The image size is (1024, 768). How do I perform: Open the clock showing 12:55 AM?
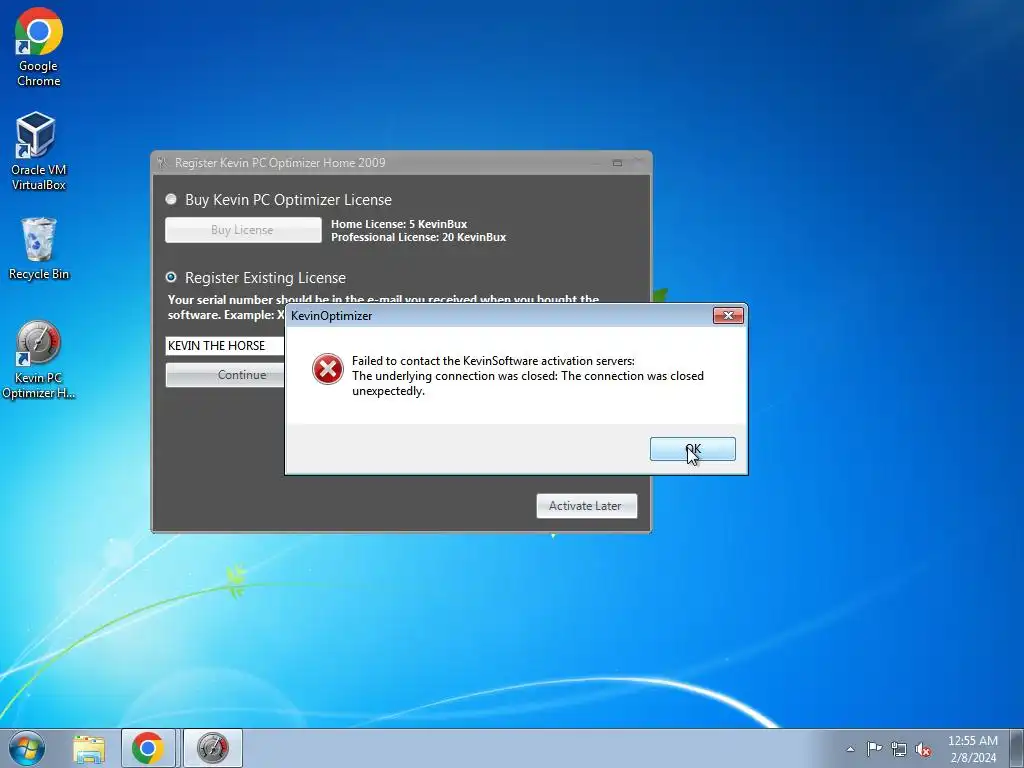click(972, 749)
